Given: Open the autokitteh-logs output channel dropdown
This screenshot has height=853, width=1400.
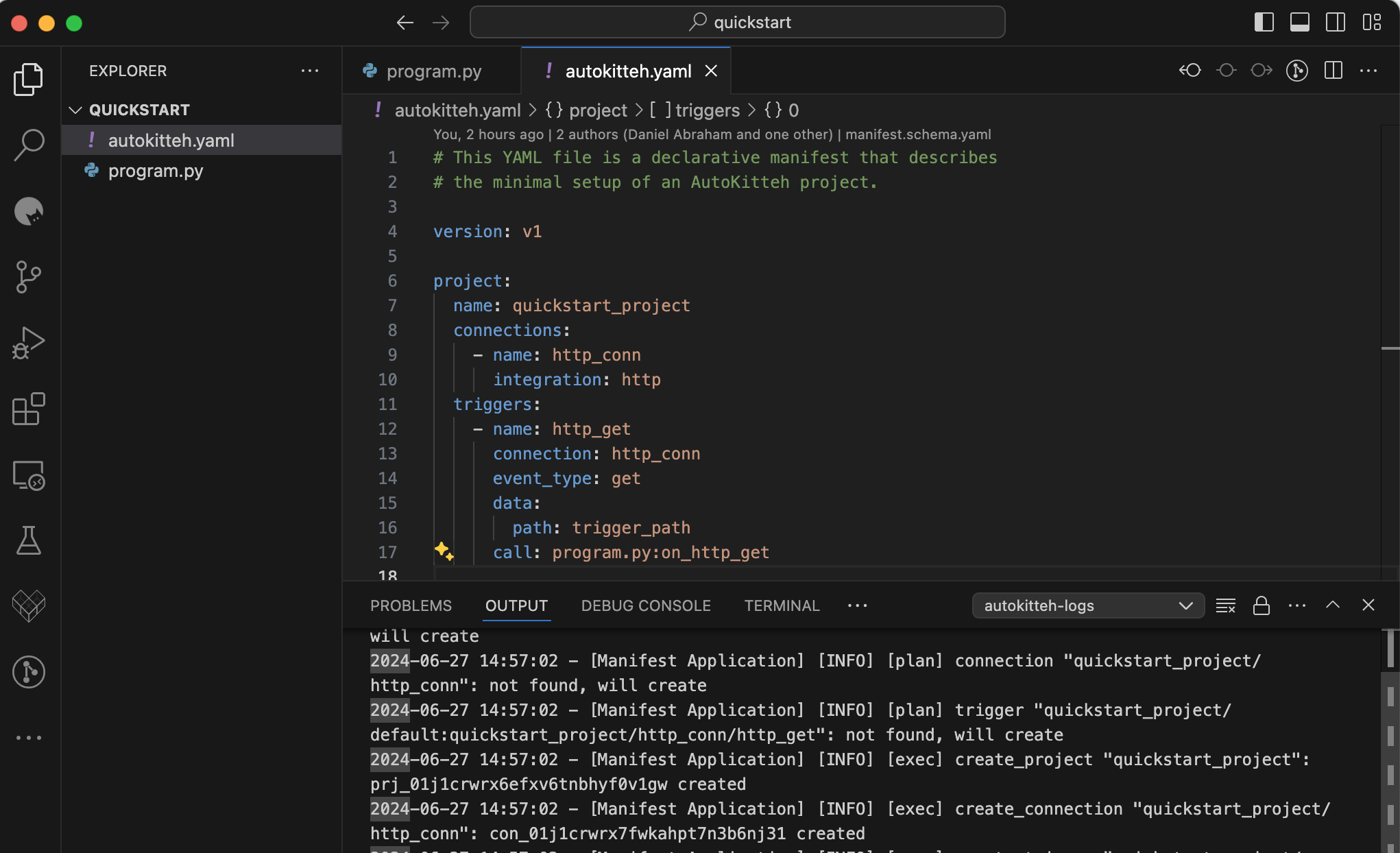Looking at the screenshot, I should pyautogui.click(x=1088, y=605).
